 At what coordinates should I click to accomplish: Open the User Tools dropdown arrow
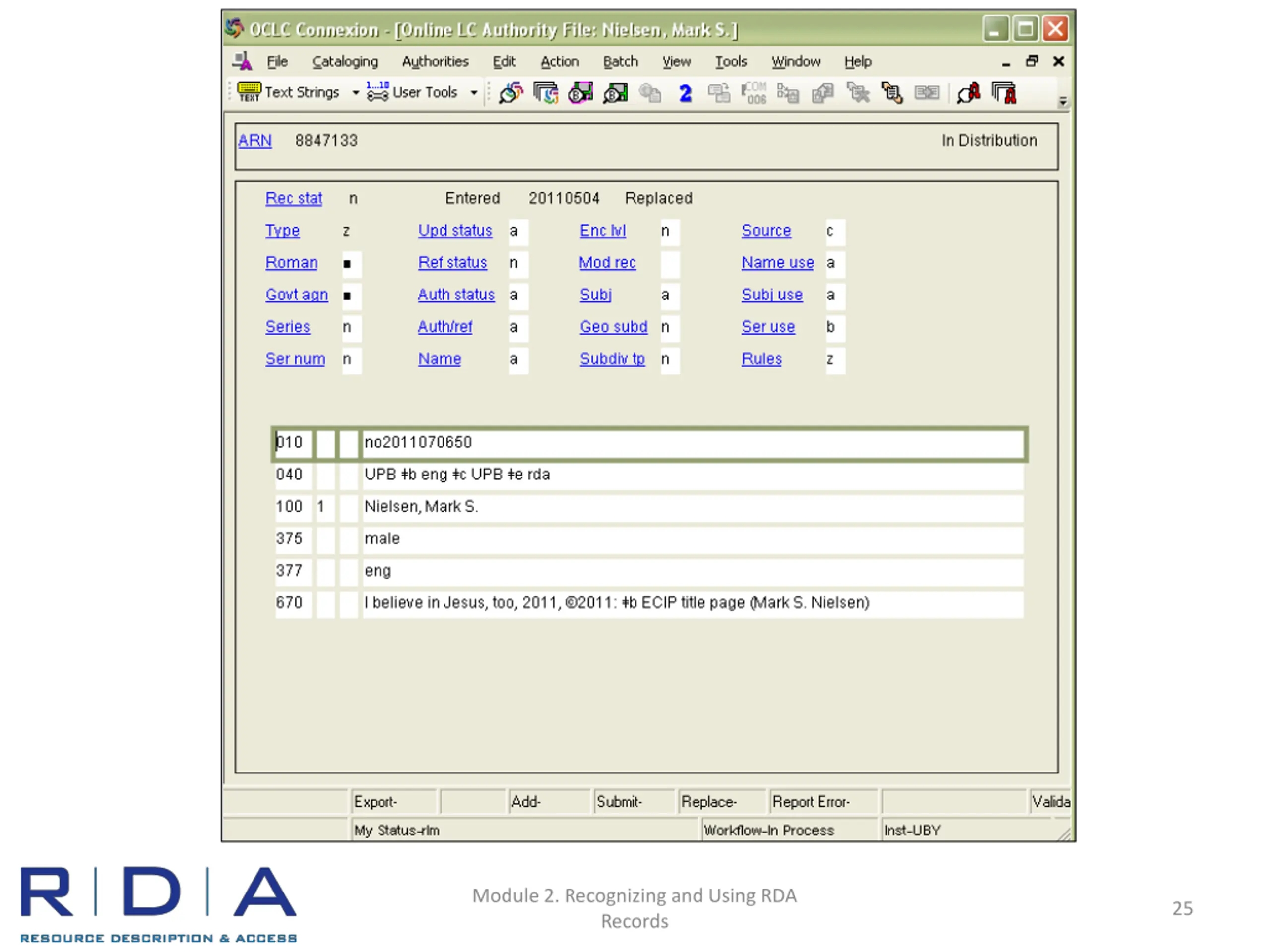coord(474,92)
